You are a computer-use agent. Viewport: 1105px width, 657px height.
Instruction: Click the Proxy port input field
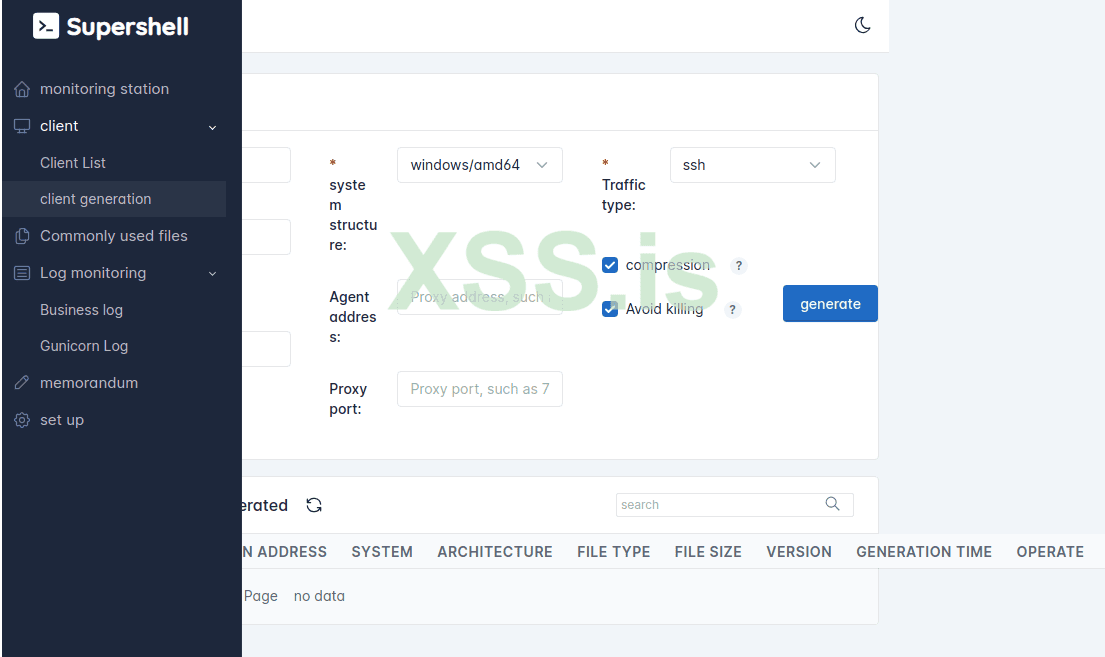click(x=479, y=388)
